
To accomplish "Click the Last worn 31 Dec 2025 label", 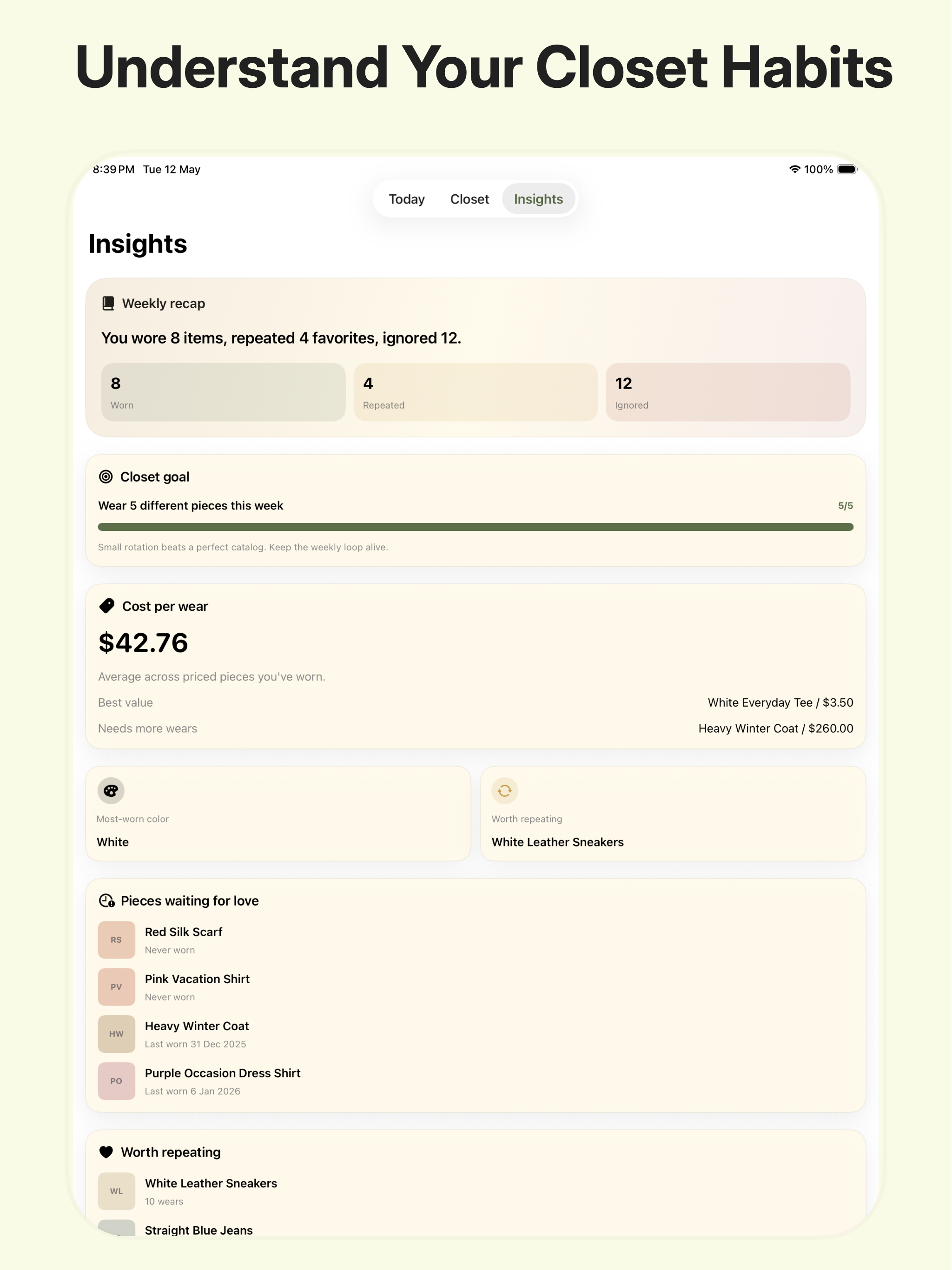I will [x=195, y=1045].
